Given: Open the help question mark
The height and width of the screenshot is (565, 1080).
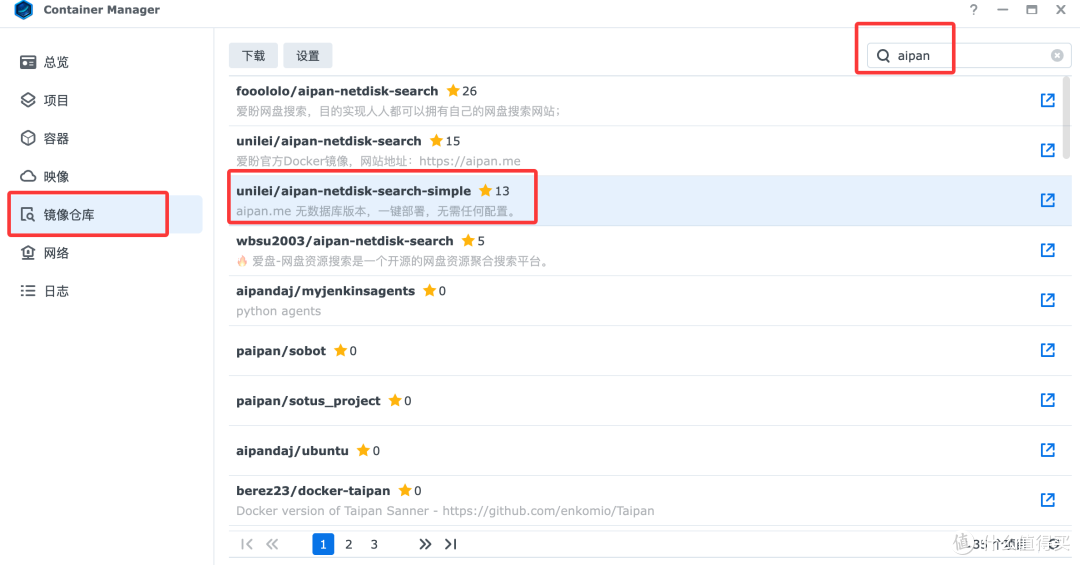Looking at the screenshot, I should pyautogui.click(x=973, y=10).
